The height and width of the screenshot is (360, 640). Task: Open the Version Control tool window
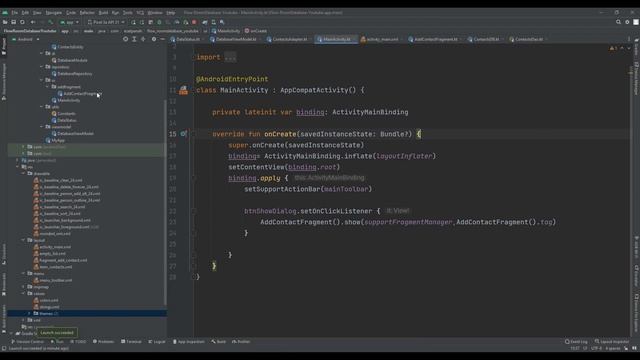tap(27, 342)
